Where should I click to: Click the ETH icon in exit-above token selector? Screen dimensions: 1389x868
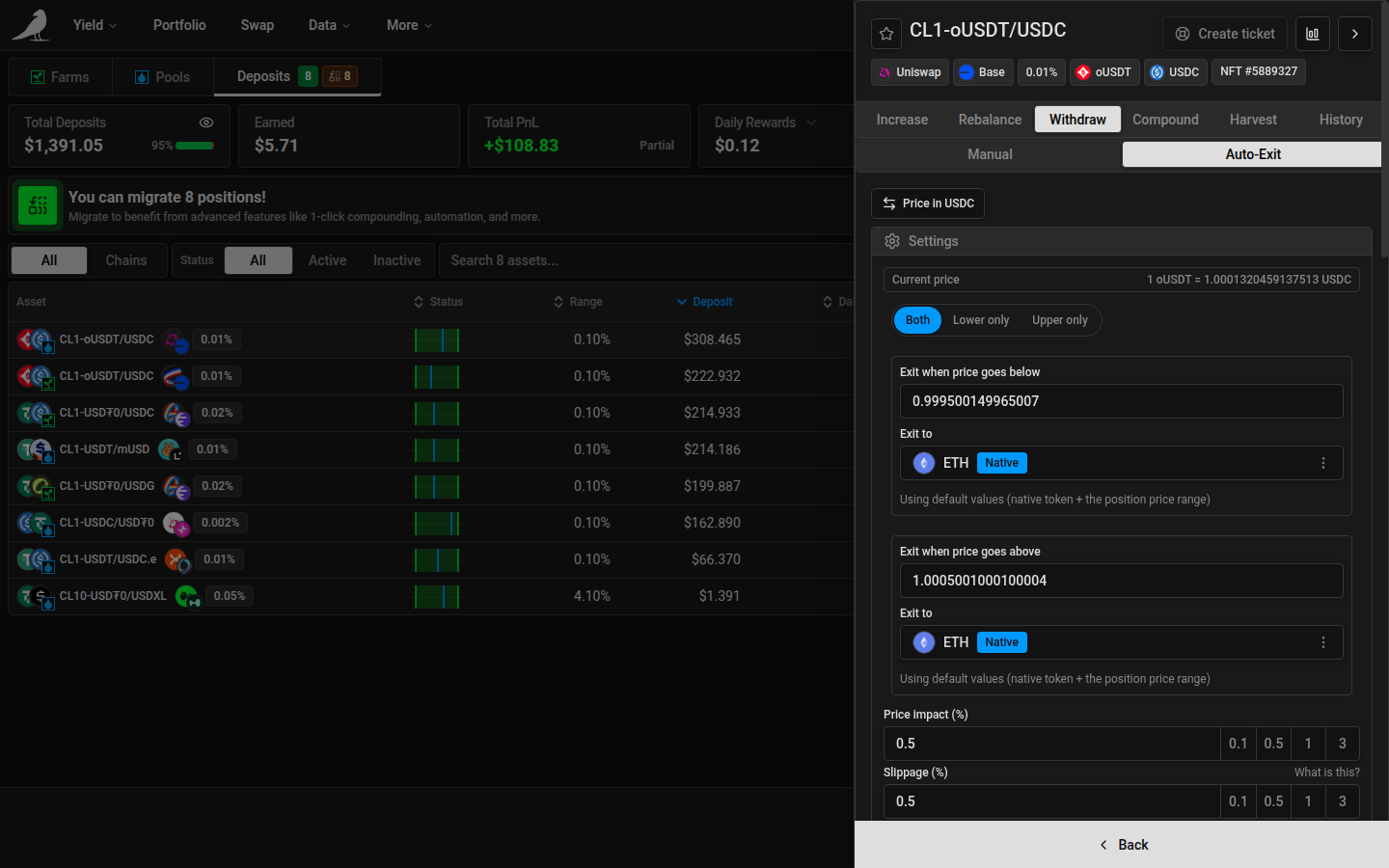click(924, 642)
